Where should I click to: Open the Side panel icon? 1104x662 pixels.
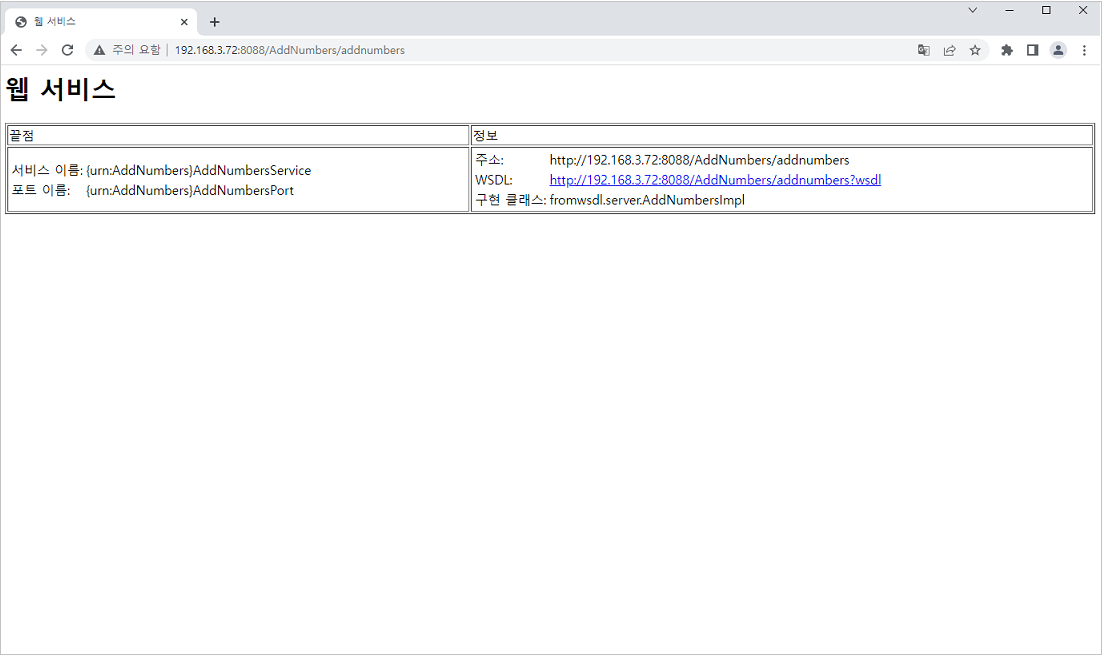[1032, 50]
